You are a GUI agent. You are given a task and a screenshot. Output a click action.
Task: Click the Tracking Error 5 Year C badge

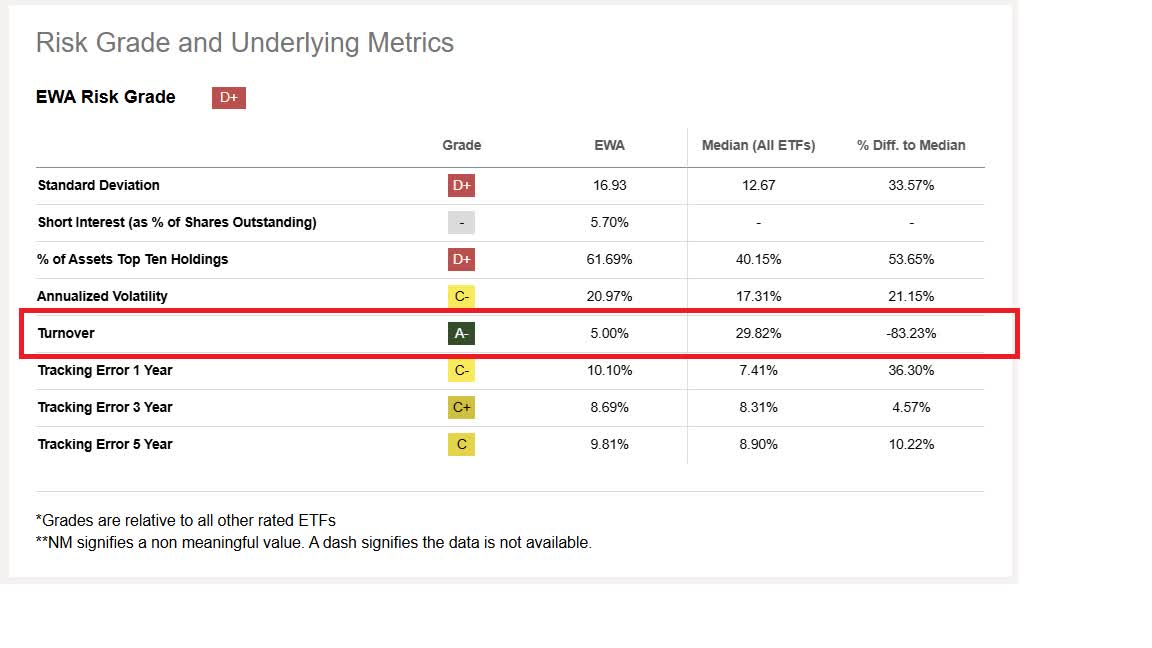(x=461, y=444)
